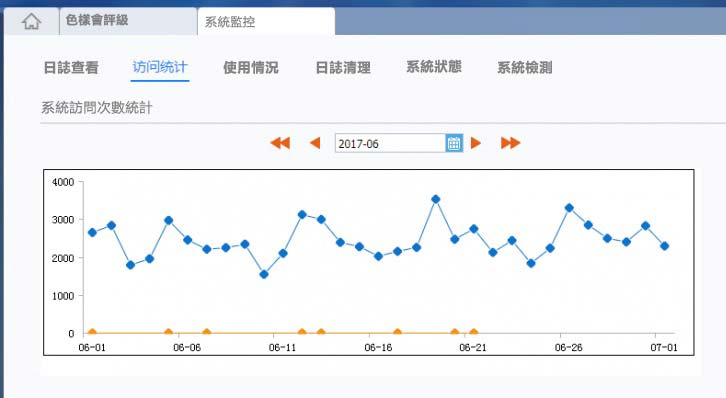
Task: Click the blue data point above 06-01
Action: (x=92, y=232)
